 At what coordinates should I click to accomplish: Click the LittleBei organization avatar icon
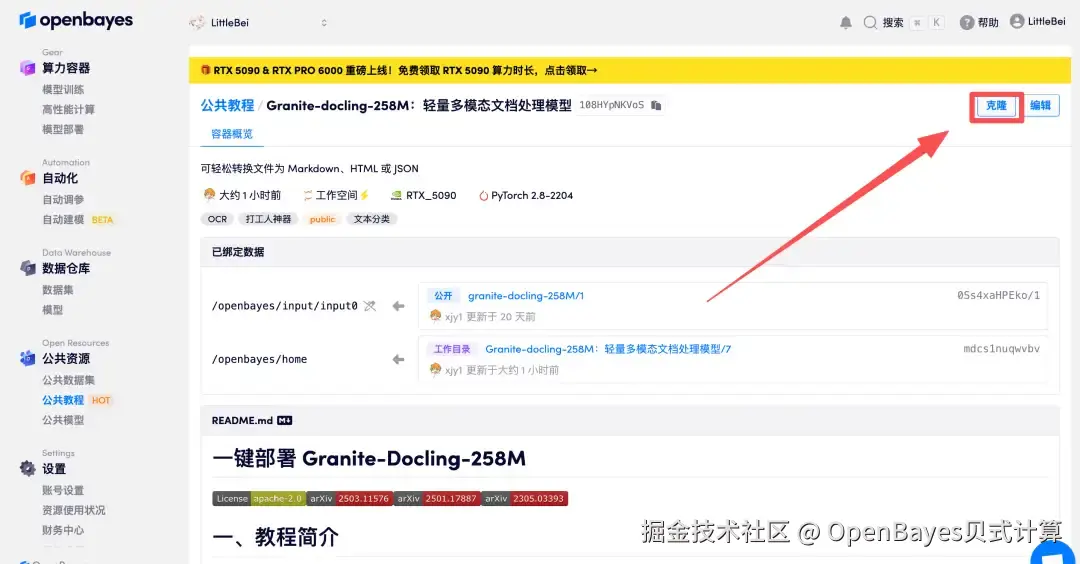tap(197, 23)
